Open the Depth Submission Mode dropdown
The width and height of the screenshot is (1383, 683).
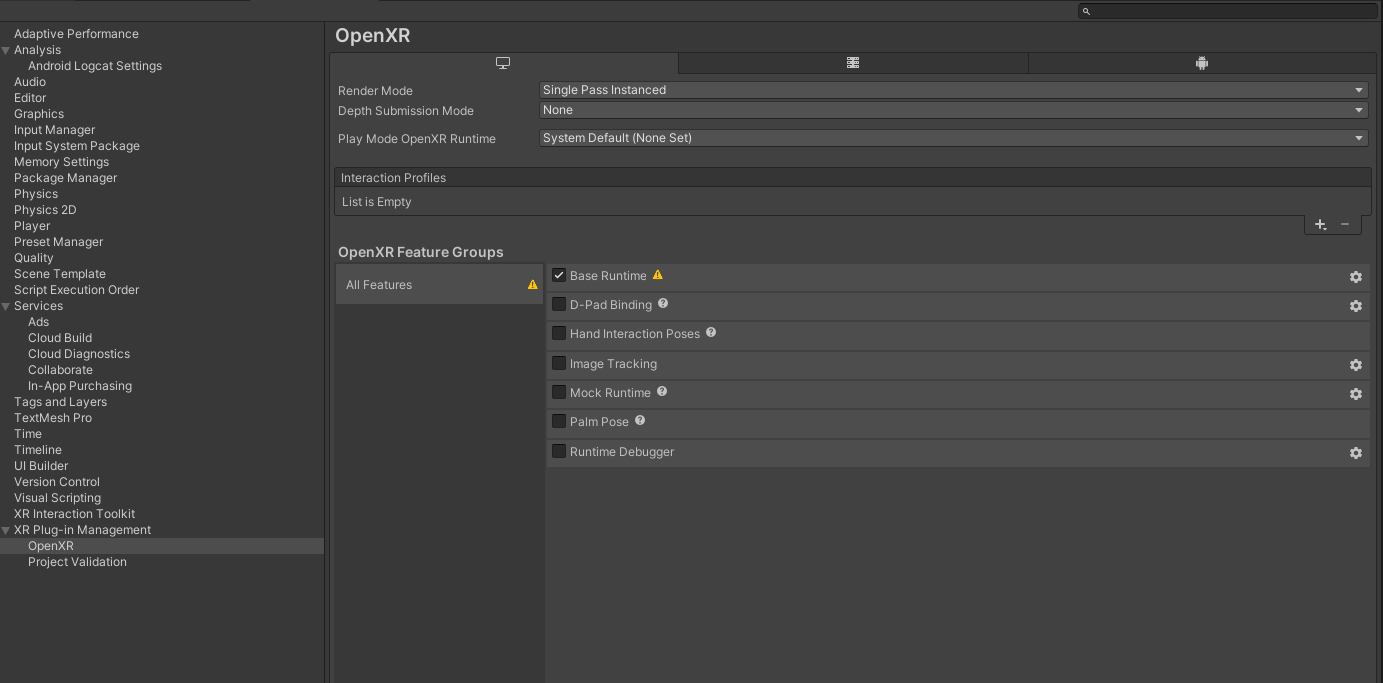[954, 110]
